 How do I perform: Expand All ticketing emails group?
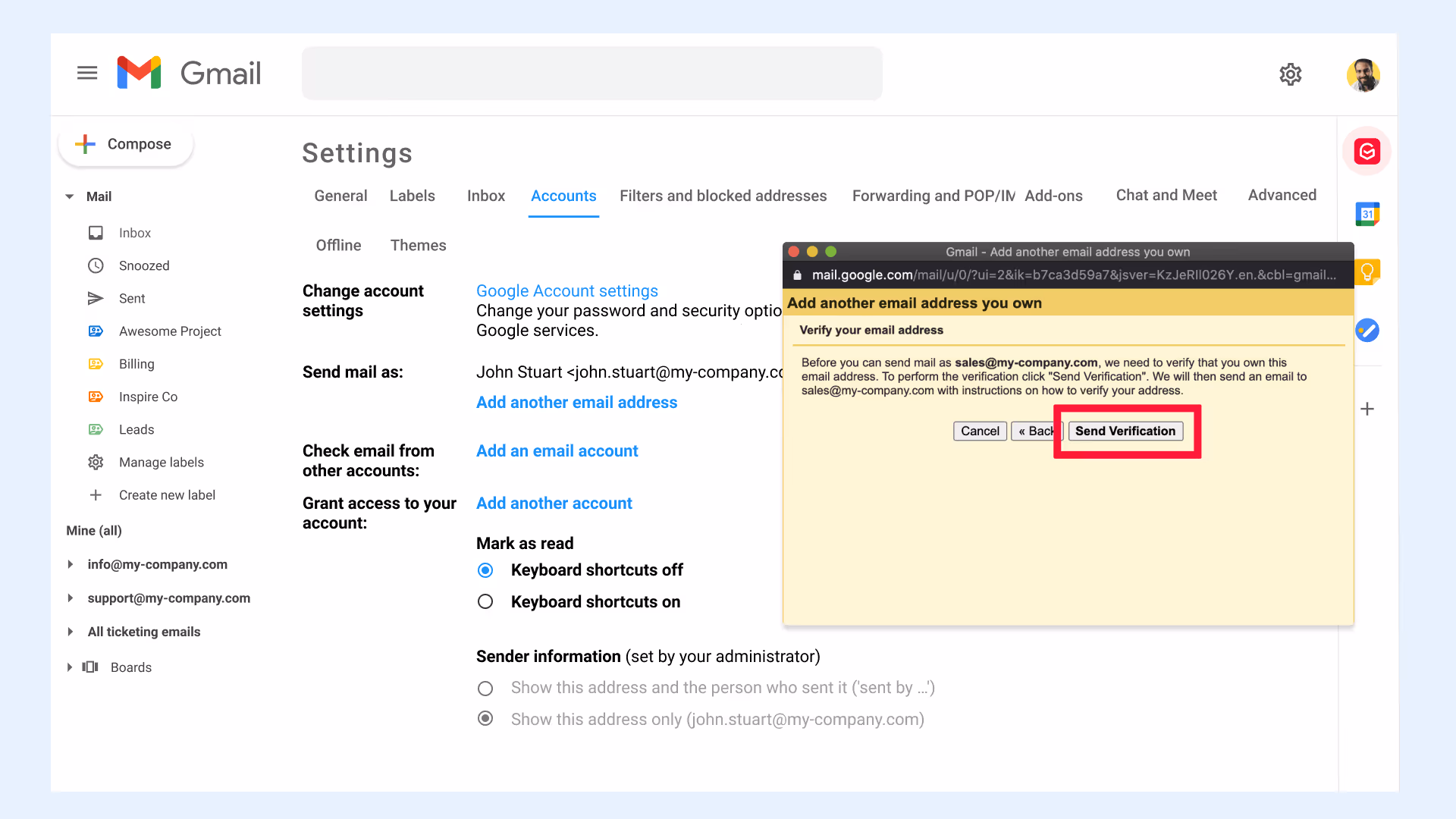(70, 632)
